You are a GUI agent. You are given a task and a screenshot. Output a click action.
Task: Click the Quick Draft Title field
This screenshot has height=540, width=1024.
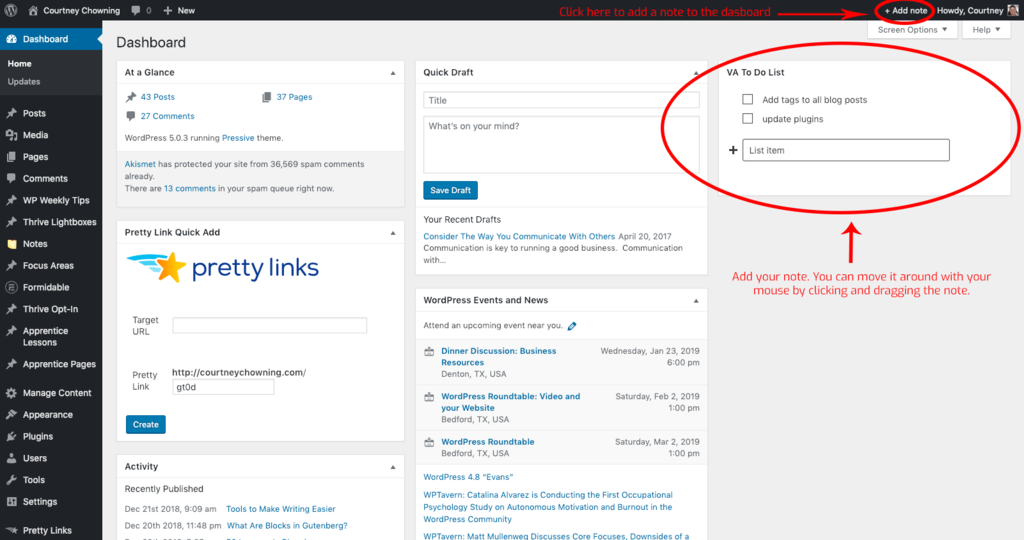(x=561, y=100)
